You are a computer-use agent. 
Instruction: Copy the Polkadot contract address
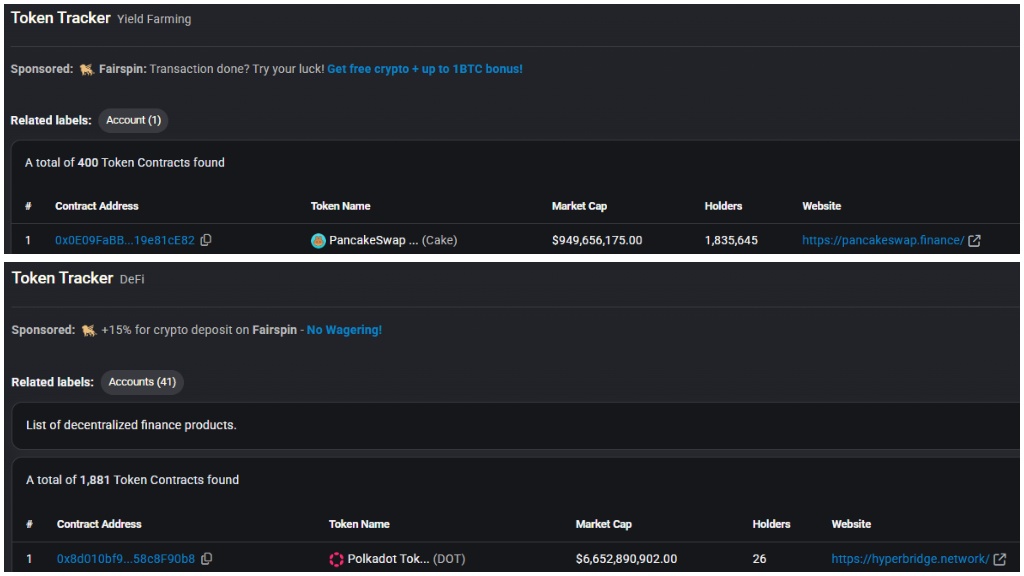pyautogui.click(x=206, y=559)
